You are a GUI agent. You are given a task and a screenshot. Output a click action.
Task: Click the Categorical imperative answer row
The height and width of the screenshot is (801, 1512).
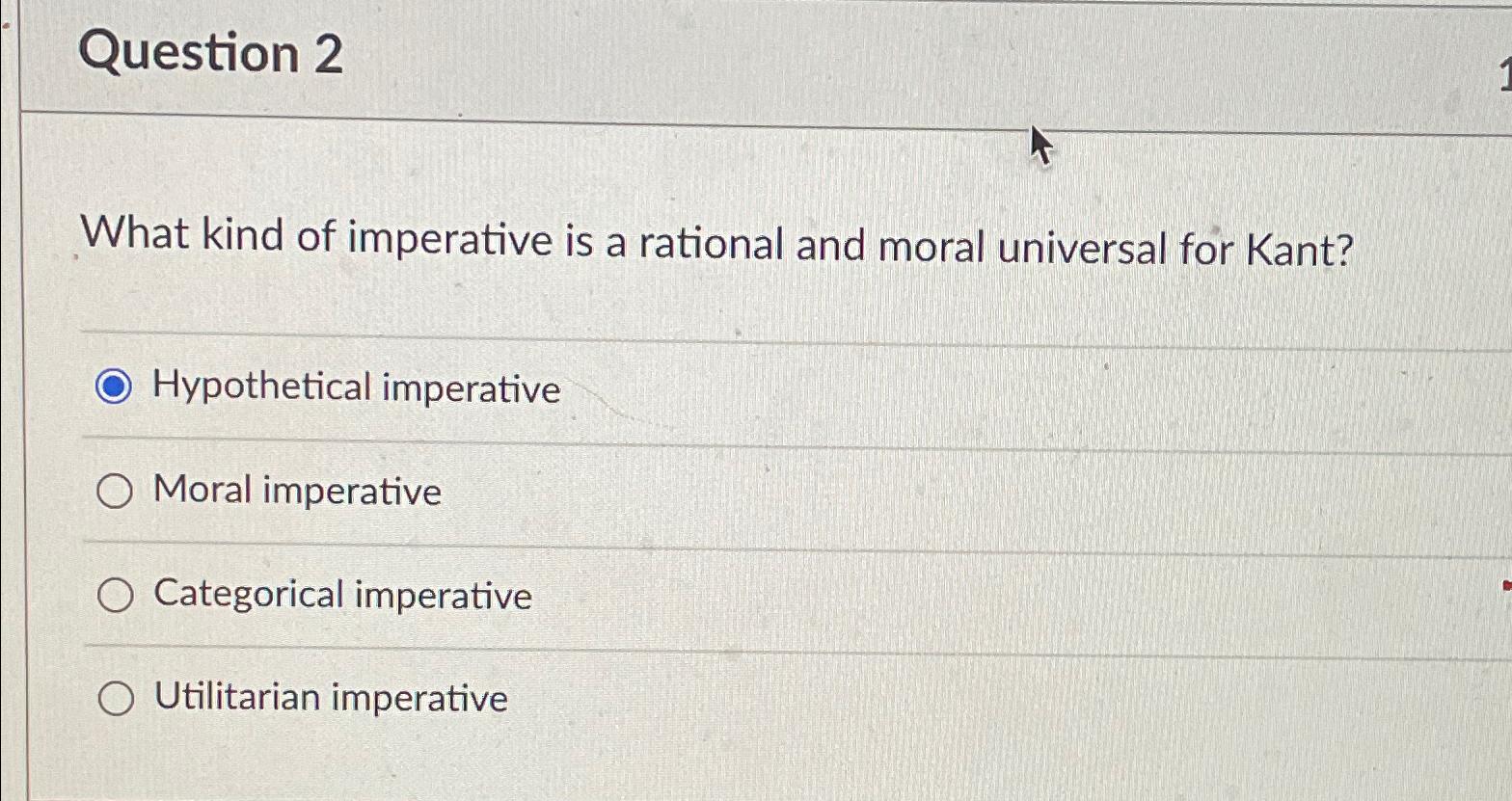click(675, 596)
